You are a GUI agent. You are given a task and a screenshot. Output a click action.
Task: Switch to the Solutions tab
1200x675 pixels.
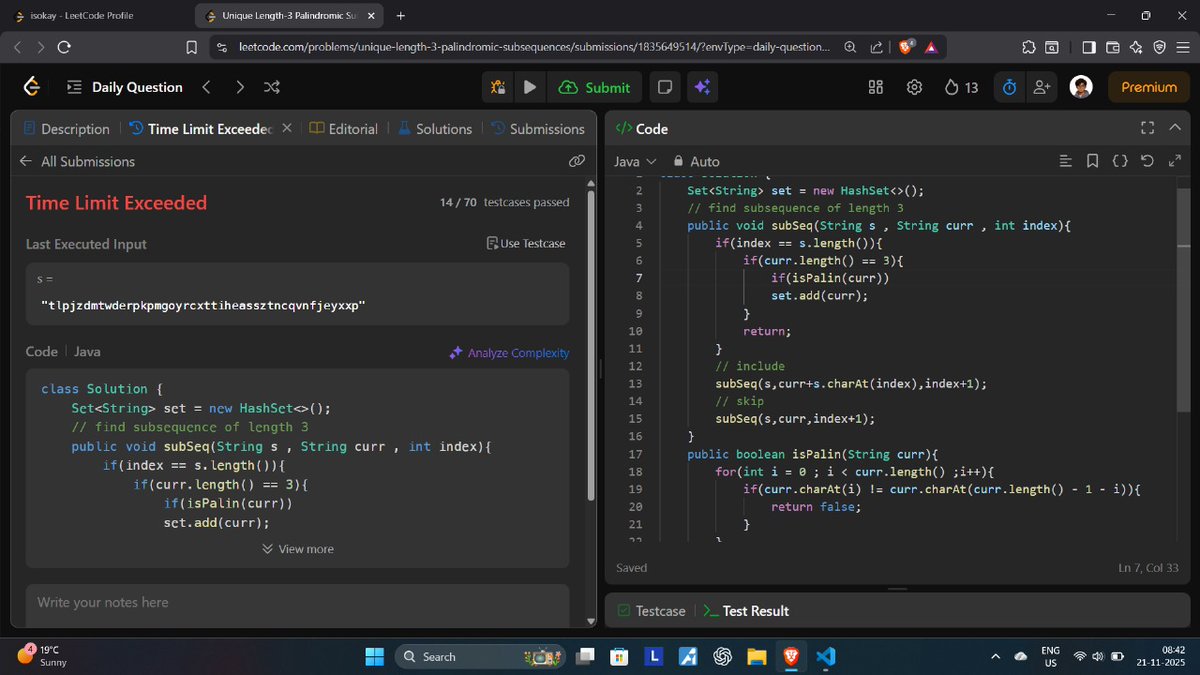pyautogui.click(x=434, y=128)
